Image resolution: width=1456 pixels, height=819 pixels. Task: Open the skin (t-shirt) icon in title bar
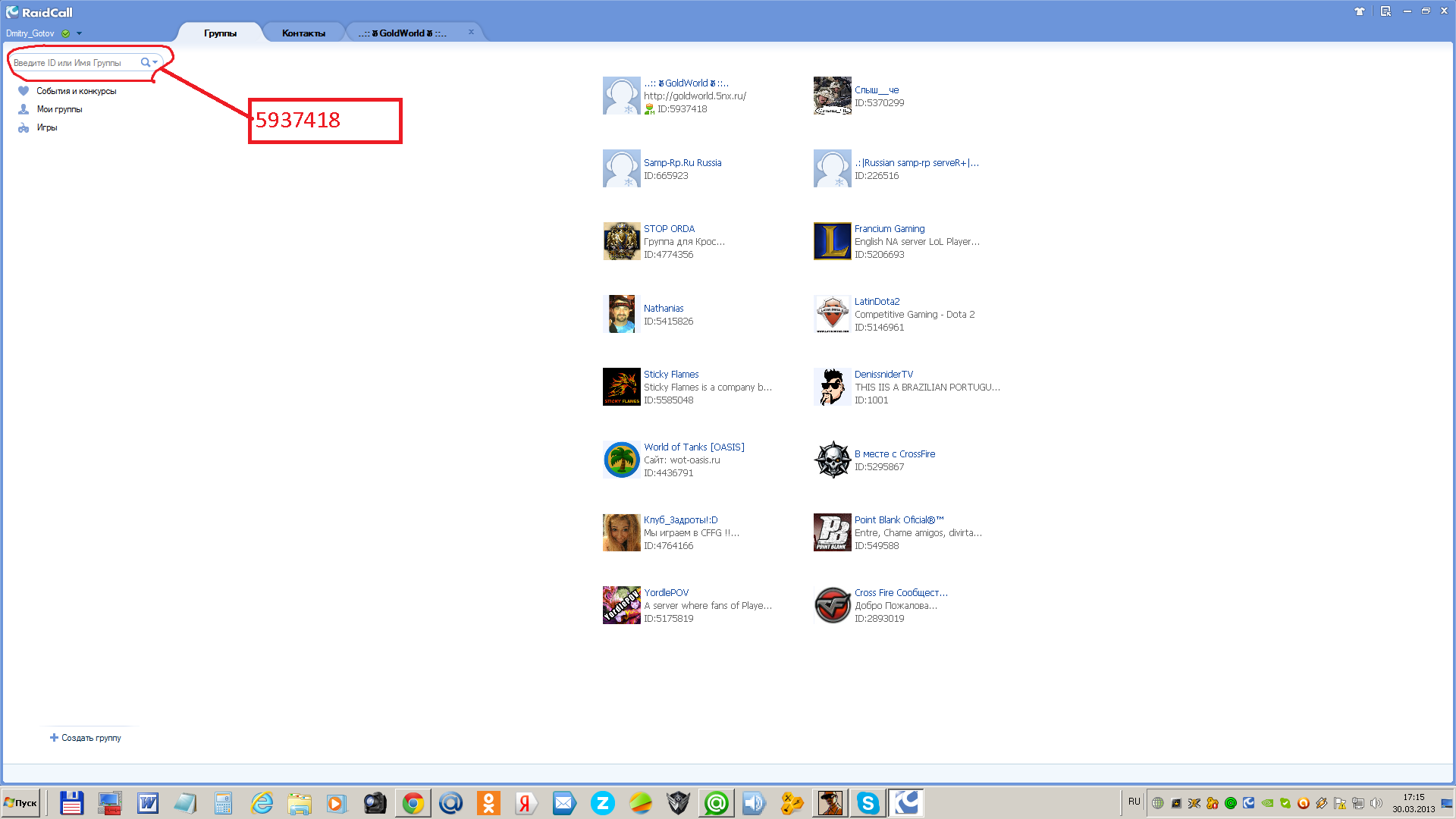click(x=1359, y=11)
